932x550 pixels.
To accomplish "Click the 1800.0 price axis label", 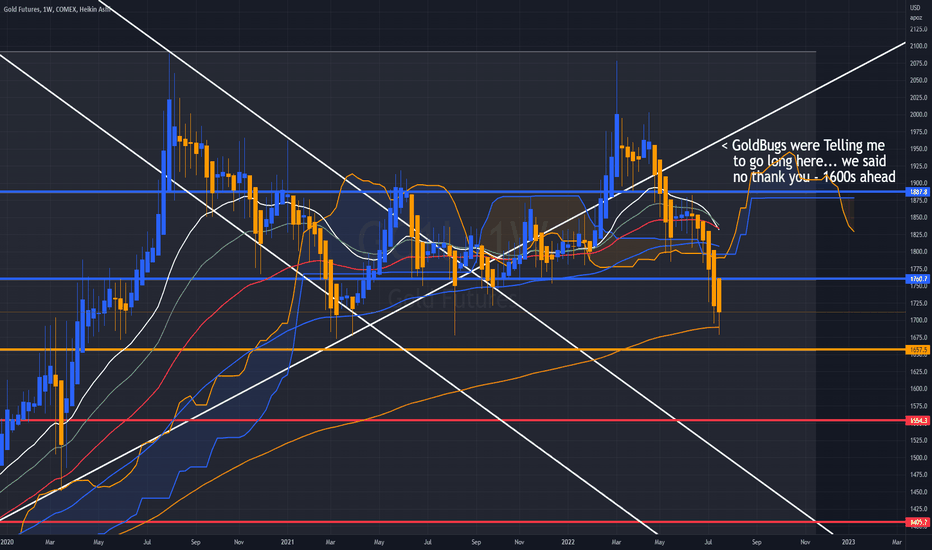I will pos(918,252).
